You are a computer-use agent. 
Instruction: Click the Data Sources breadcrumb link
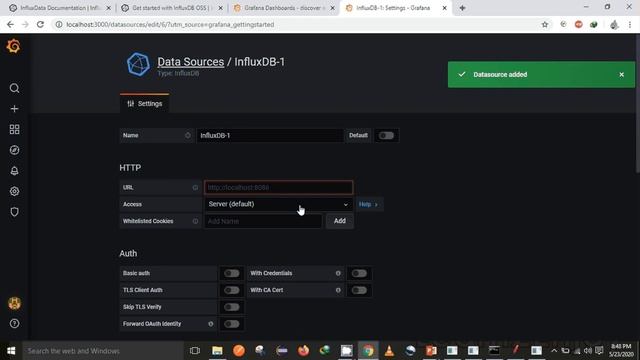[x=191, y=62]
